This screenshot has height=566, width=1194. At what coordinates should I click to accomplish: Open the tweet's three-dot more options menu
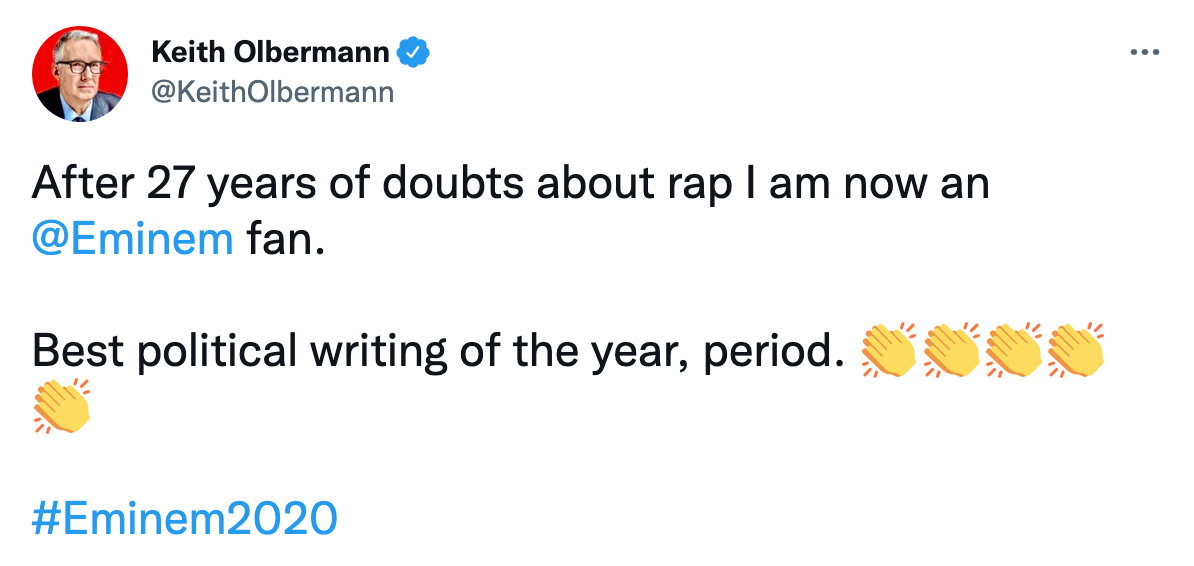(x=1143, y=53)
